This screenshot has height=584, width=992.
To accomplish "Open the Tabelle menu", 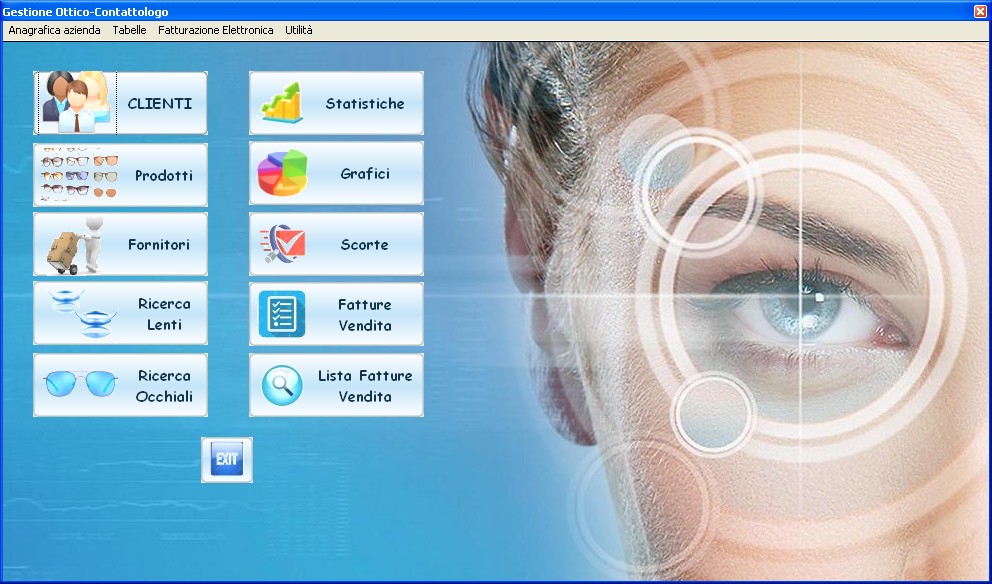I will 129,30.
